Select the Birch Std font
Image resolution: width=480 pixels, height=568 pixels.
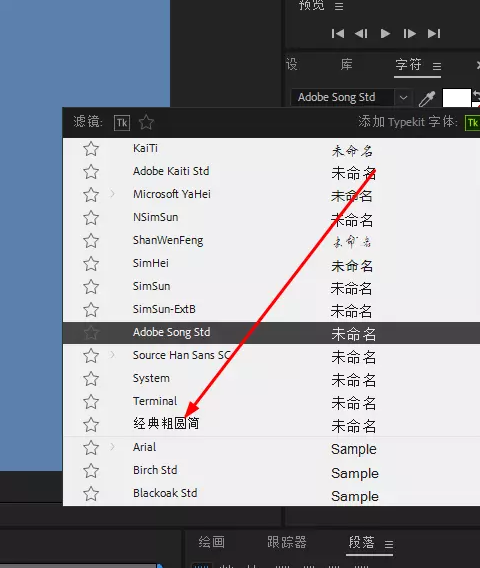155,470
